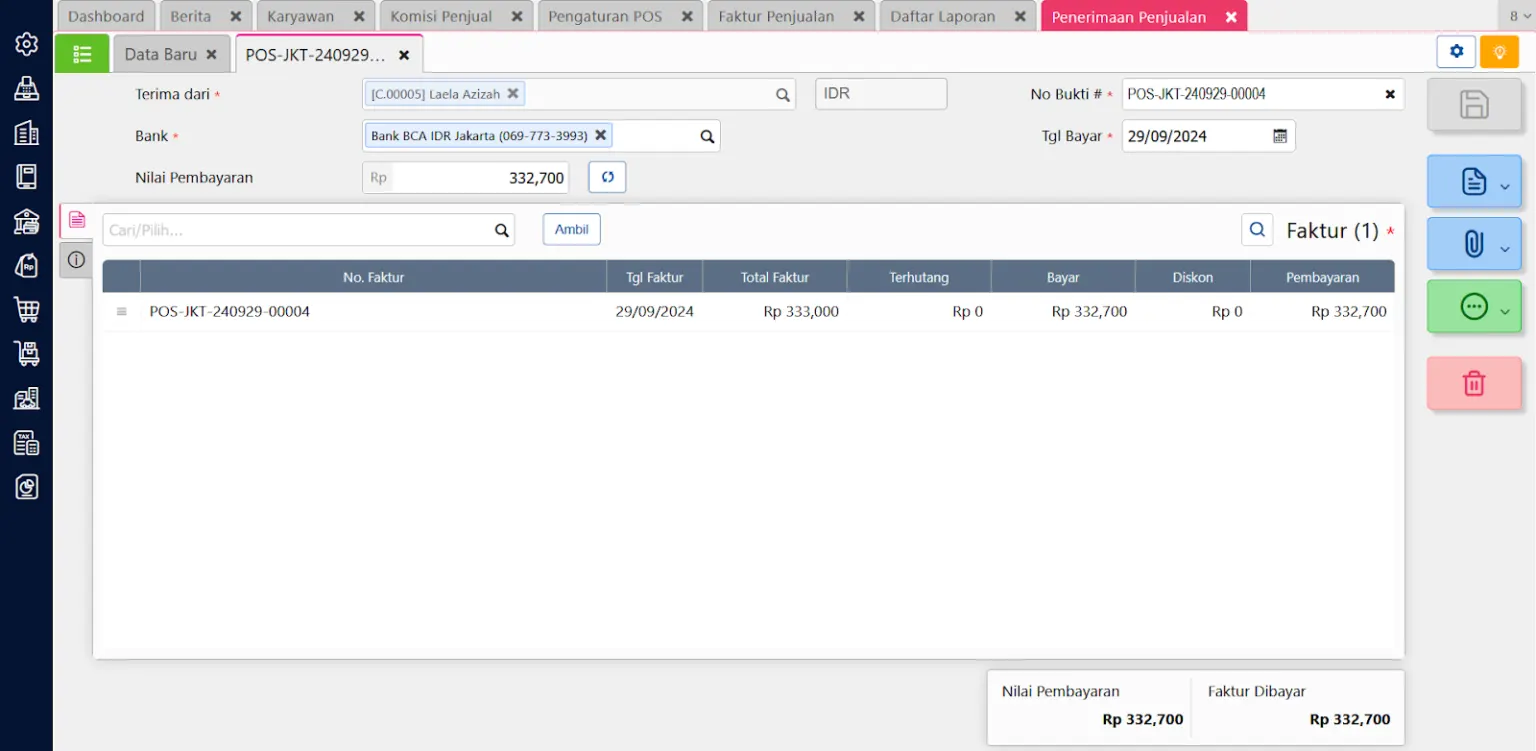This screenshot has height=751, width=1536.
Task: Click the Total Faktur value Rp 333,000
Action: point(801,312)
